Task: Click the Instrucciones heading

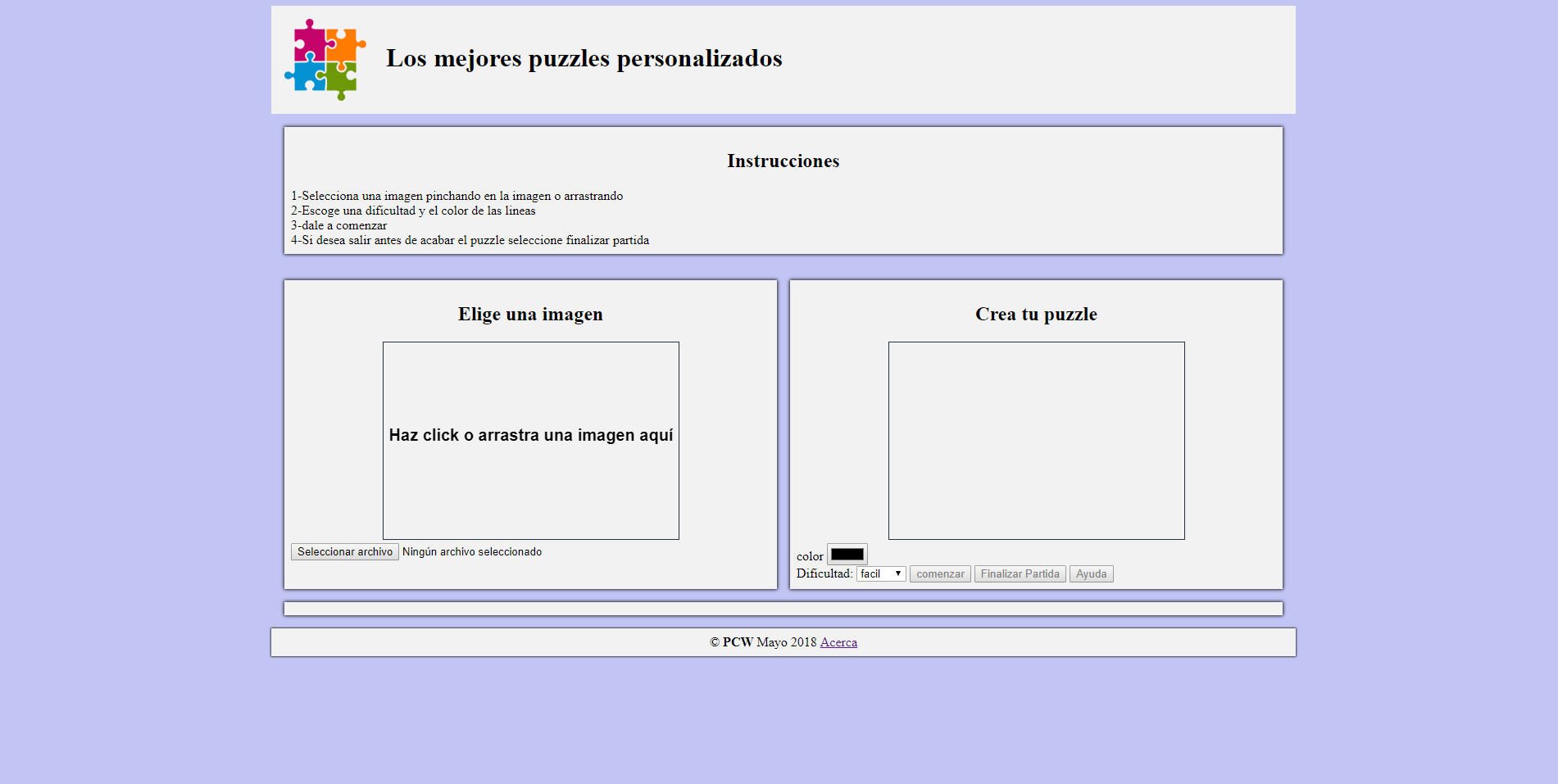Action: 783,161
